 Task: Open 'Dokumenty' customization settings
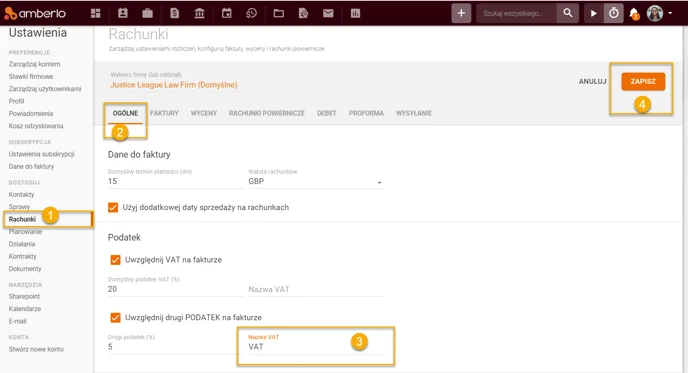[25, 269]
